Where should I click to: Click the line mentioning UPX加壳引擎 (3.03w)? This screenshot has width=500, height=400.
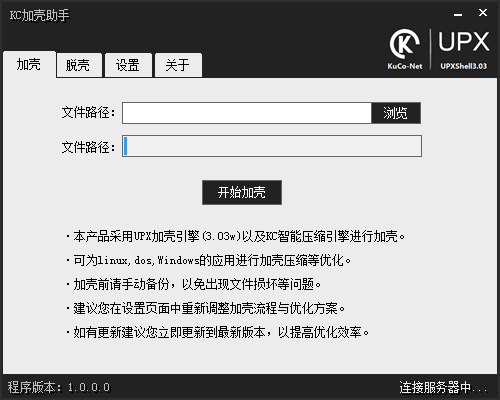pos(235,236)
